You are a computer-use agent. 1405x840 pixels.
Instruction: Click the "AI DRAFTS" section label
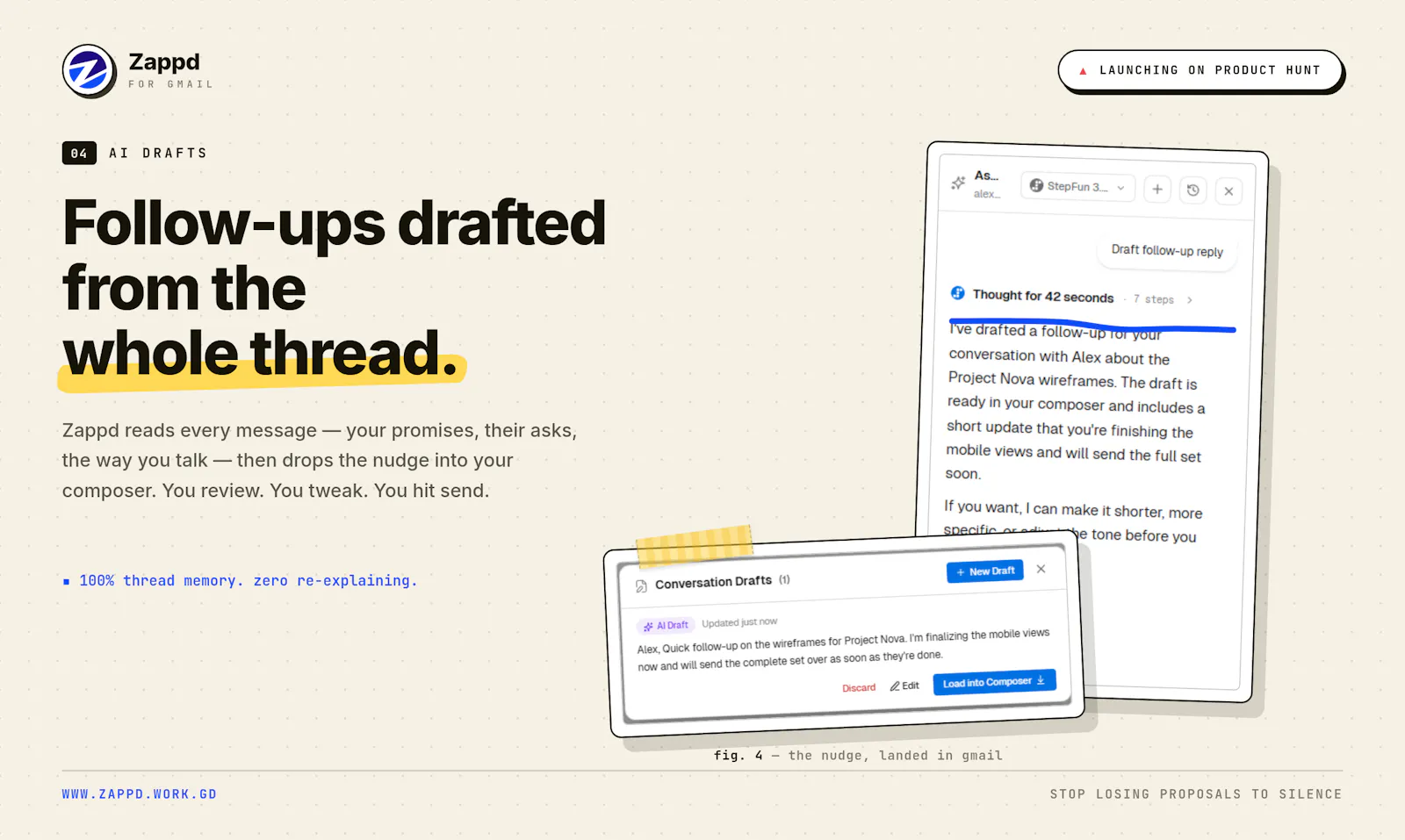click(x=158, y=153)
